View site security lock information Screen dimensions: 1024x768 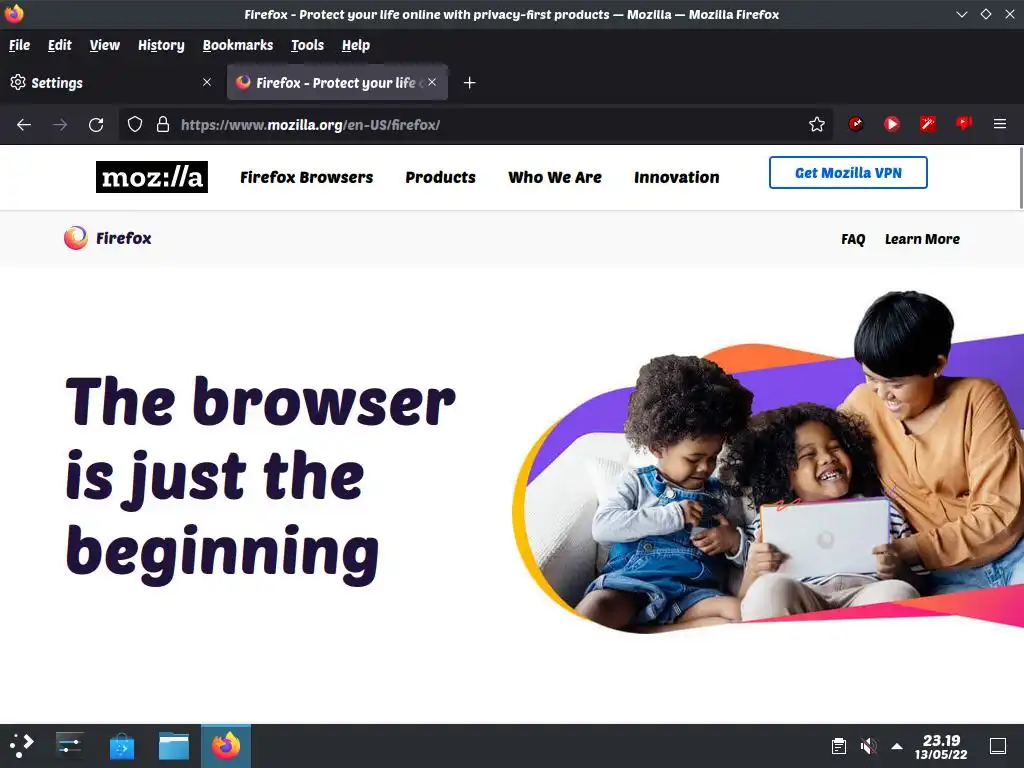[x=163, y=125]
